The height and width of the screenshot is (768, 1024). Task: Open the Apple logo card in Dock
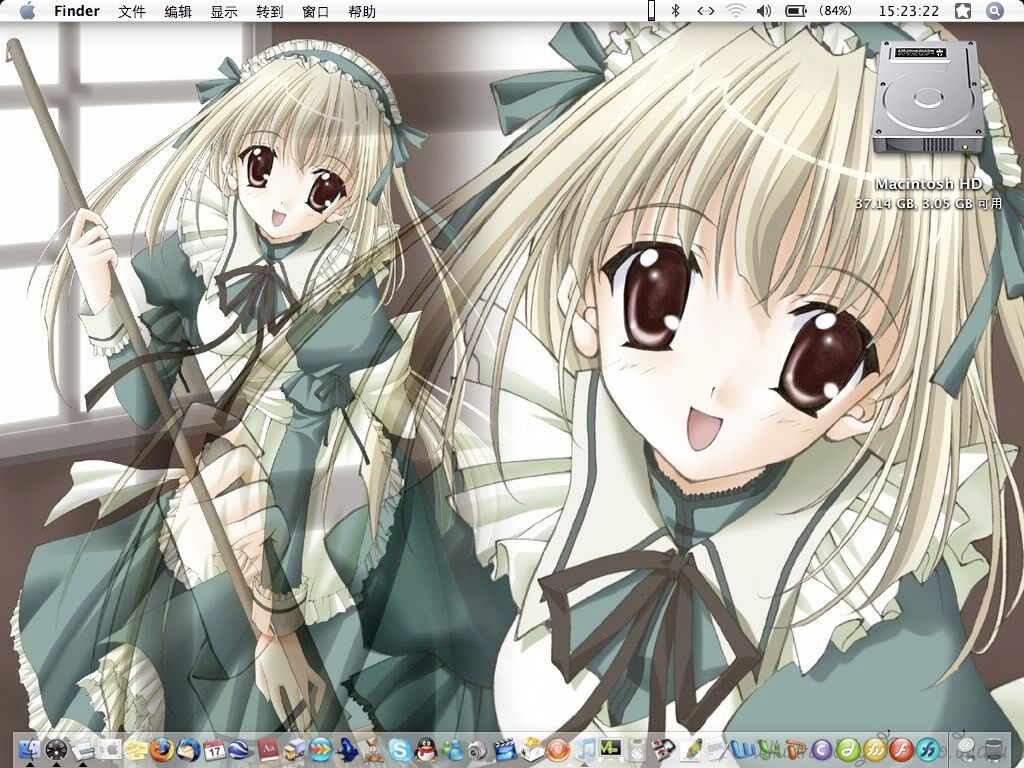[110, 750]
